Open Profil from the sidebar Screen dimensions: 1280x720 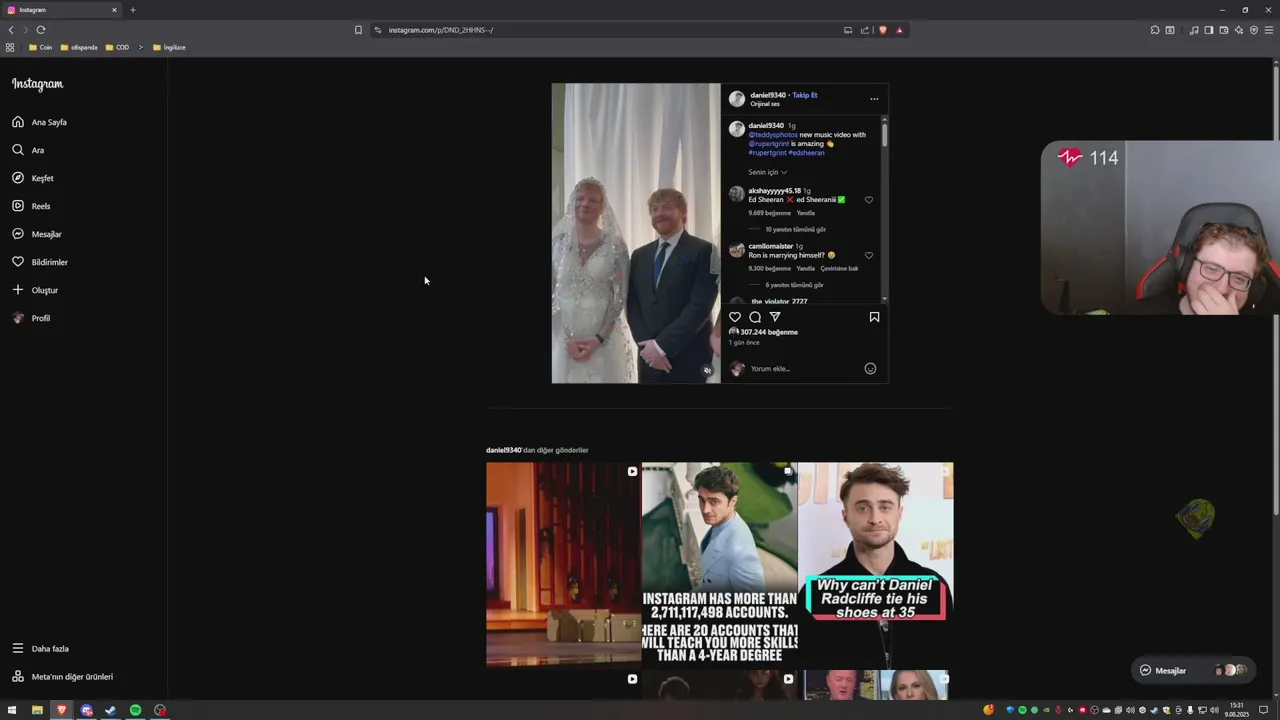31,318
